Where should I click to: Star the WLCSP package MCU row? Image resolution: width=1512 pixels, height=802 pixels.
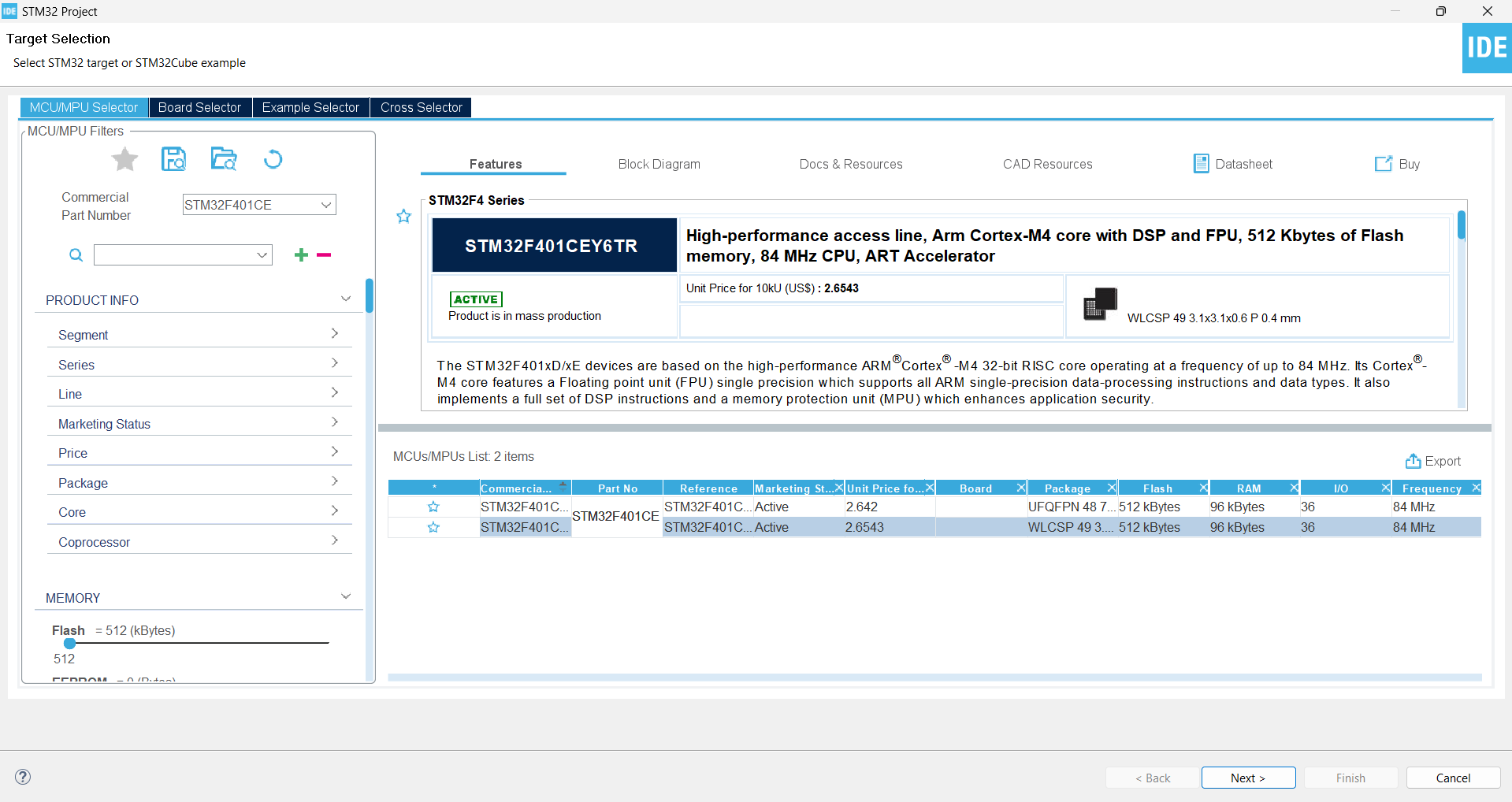[433, 527]
